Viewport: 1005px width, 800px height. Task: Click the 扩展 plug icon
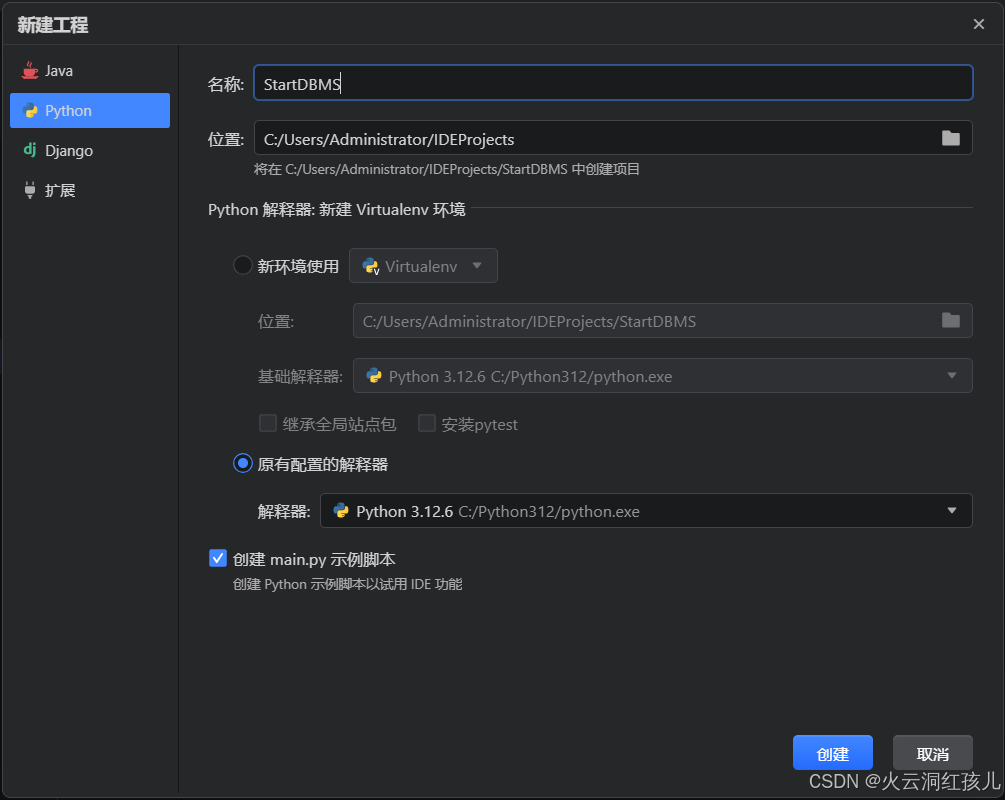[28, 190]
